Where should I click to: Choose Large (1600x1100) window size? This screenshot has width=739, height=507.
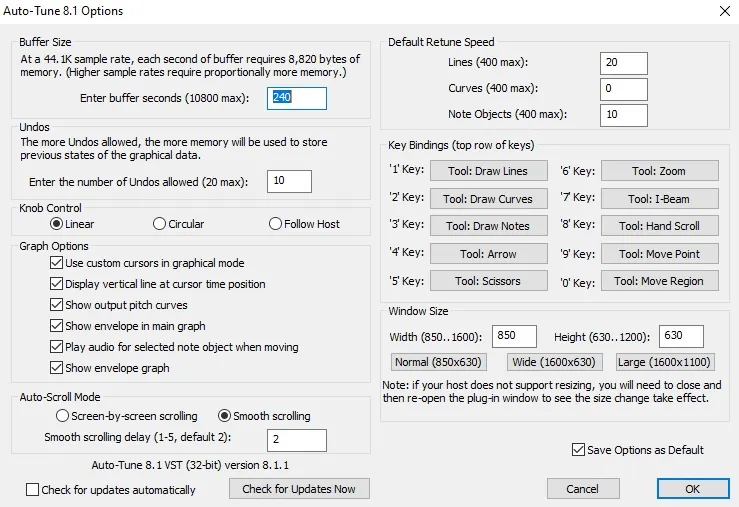[x=665, y=362]
